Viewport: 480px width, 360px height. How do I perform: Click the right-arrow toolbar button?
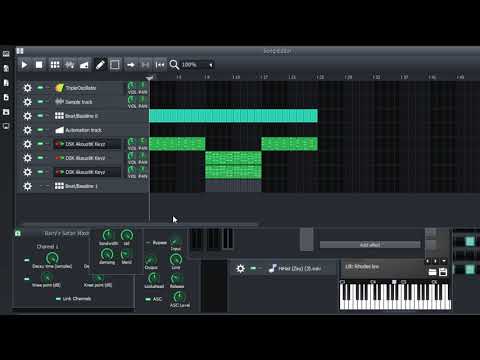pos(131,65)
